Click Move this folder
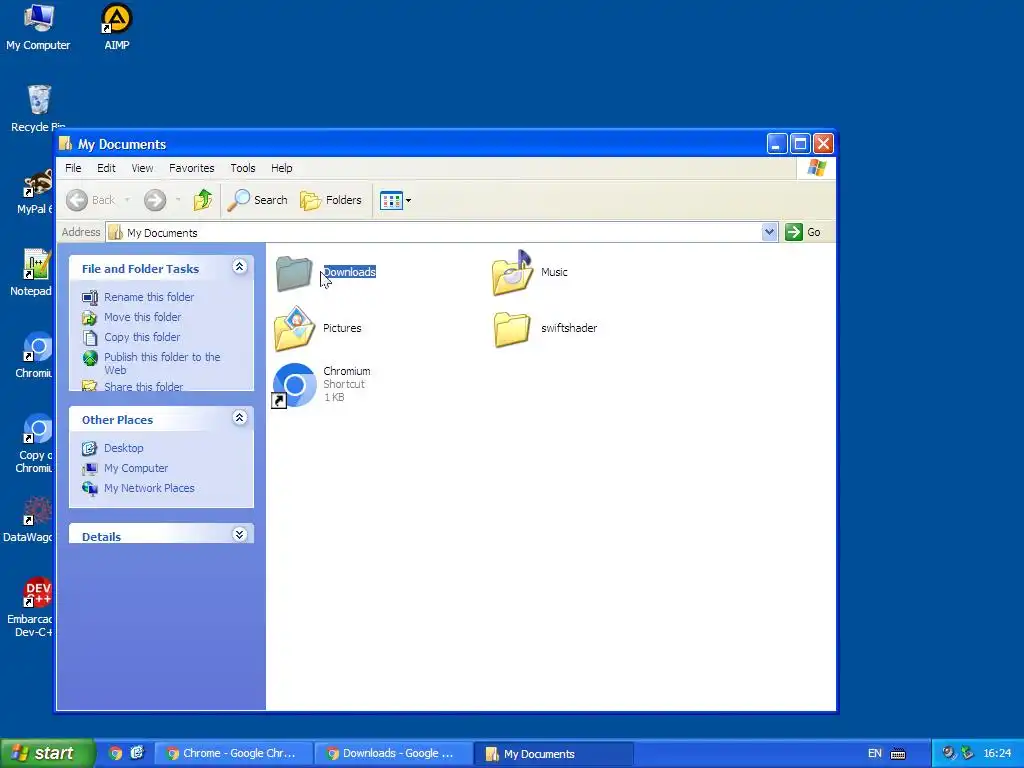 (142, 317)
